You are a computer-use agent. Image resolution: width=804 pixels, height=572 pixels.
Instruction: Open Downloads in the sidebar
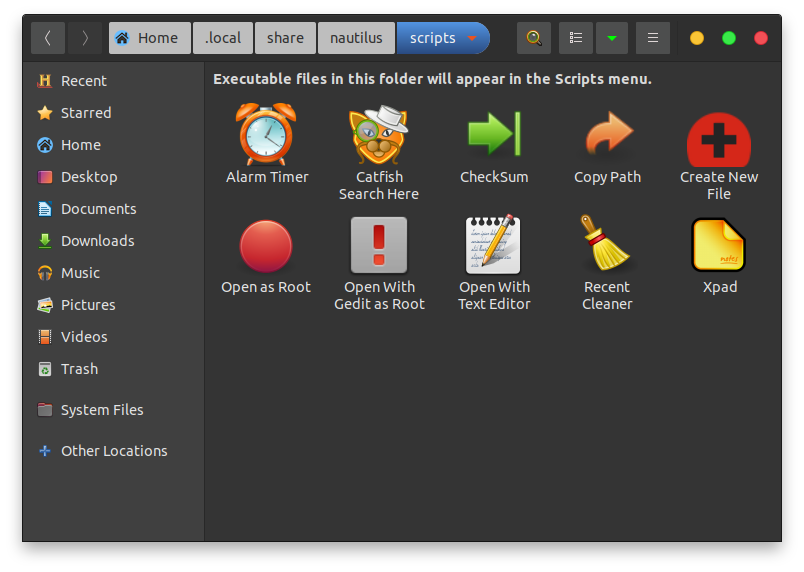pyautogui.click(x=113, y=241)
